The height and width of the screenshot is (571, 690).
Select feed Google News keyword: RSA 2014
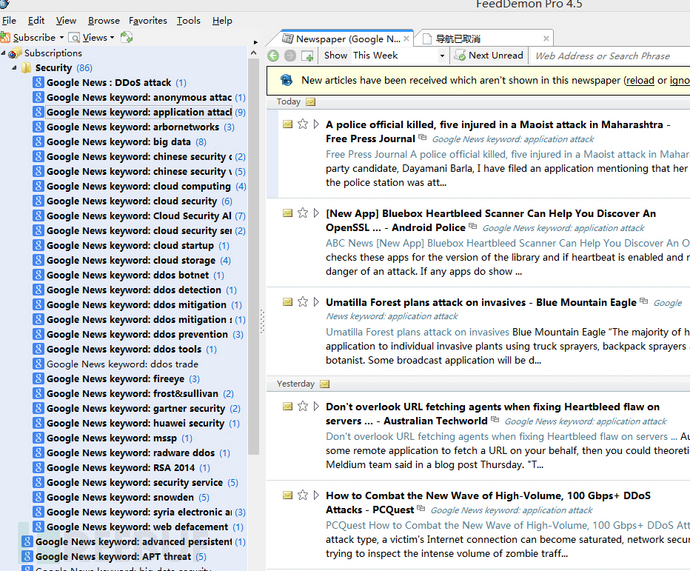[121, 468]
